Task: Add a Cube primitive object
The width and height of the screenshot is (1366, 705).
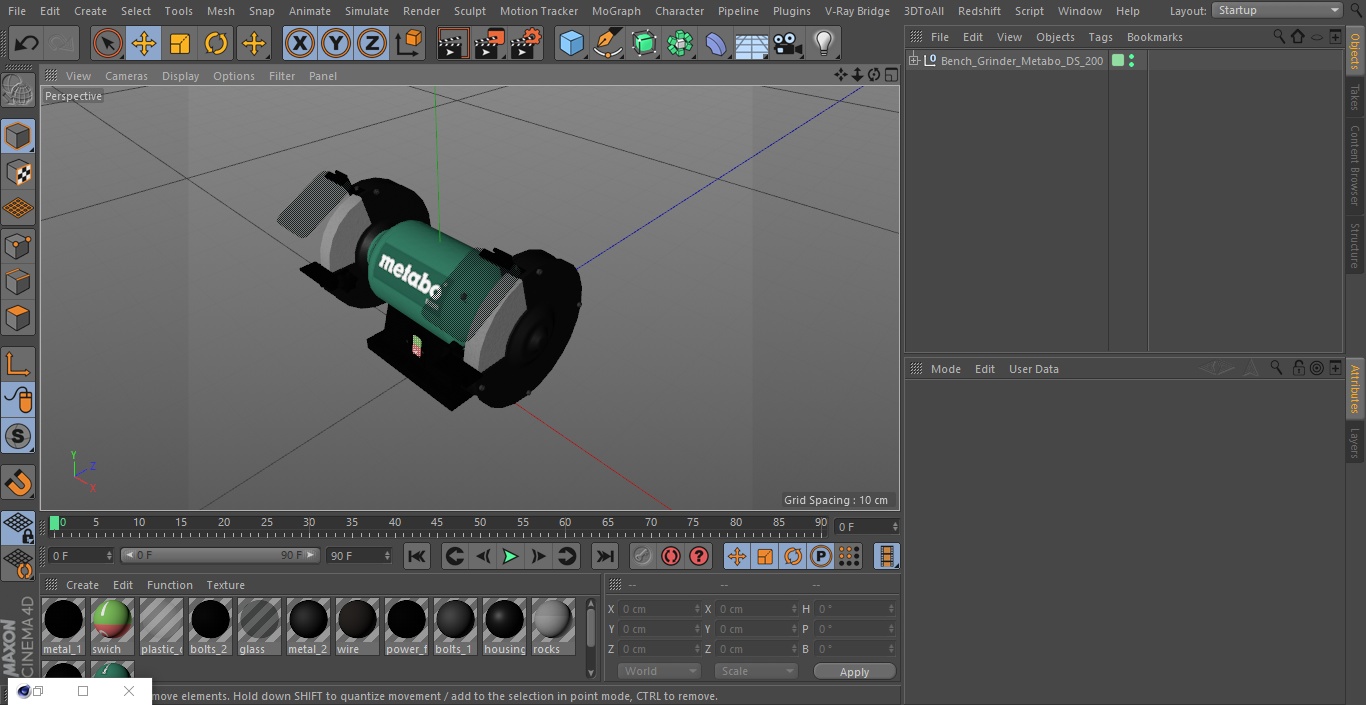Action: (571, 44)
